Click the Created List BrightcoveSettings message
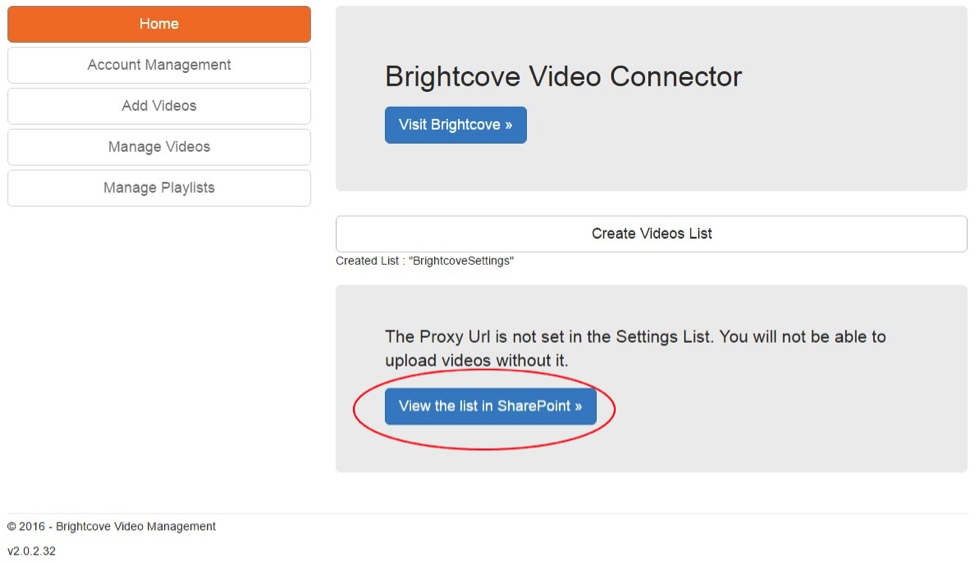 point(424,261)
